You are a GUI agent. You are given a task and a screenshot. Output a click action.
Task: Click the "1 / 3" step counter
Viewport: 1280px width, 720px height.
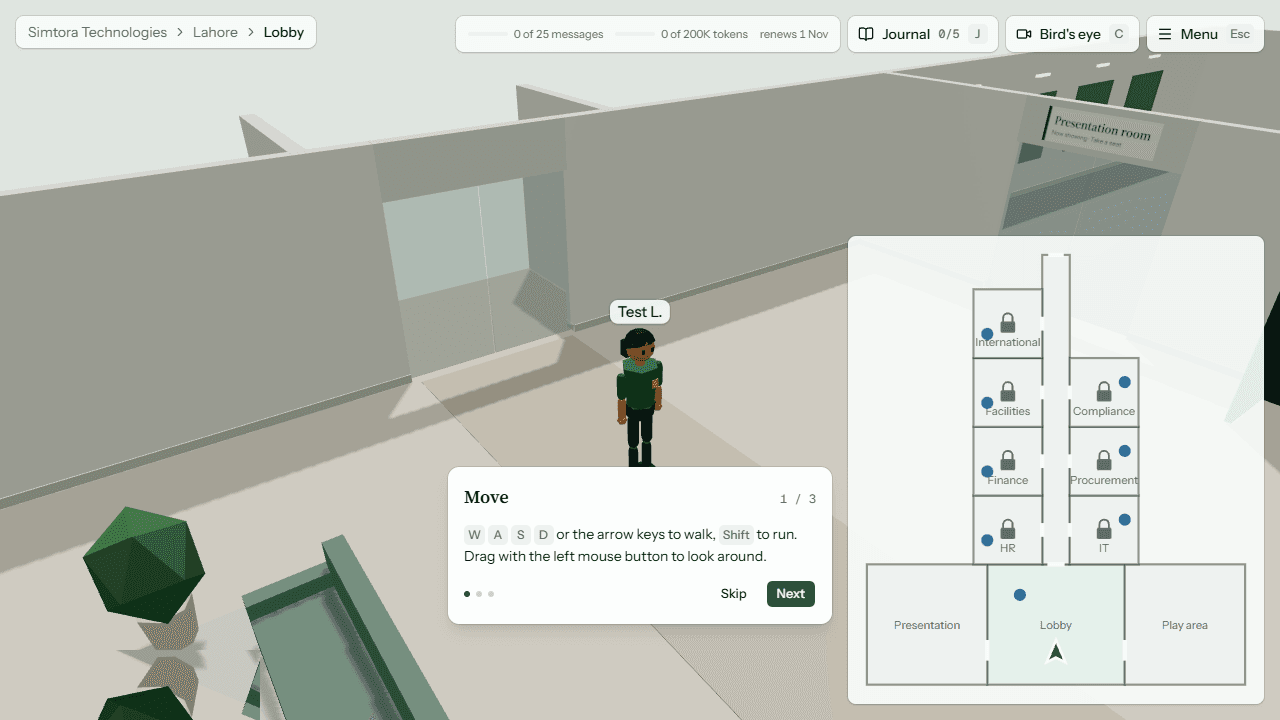point(798,499)
